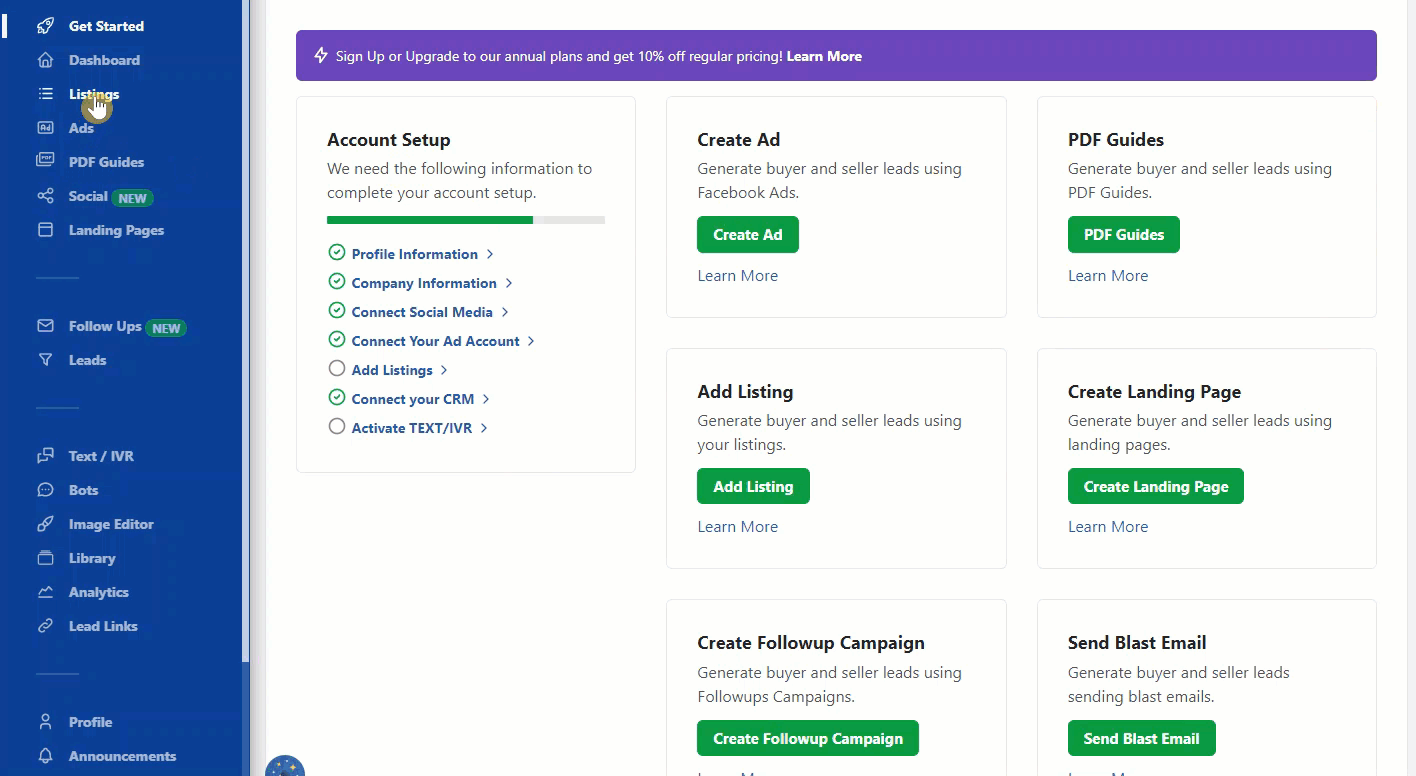
Task: Open Dashboard via the home icon
Action: pos(45,60)
